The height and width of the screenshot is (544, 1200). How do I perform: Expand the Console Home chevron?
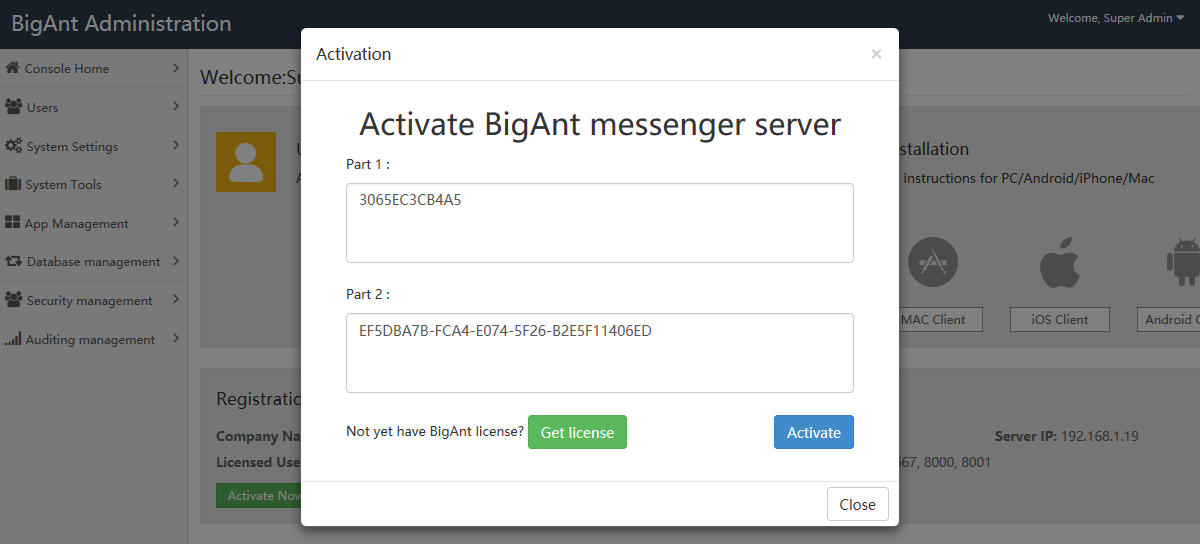pos(176,68)
